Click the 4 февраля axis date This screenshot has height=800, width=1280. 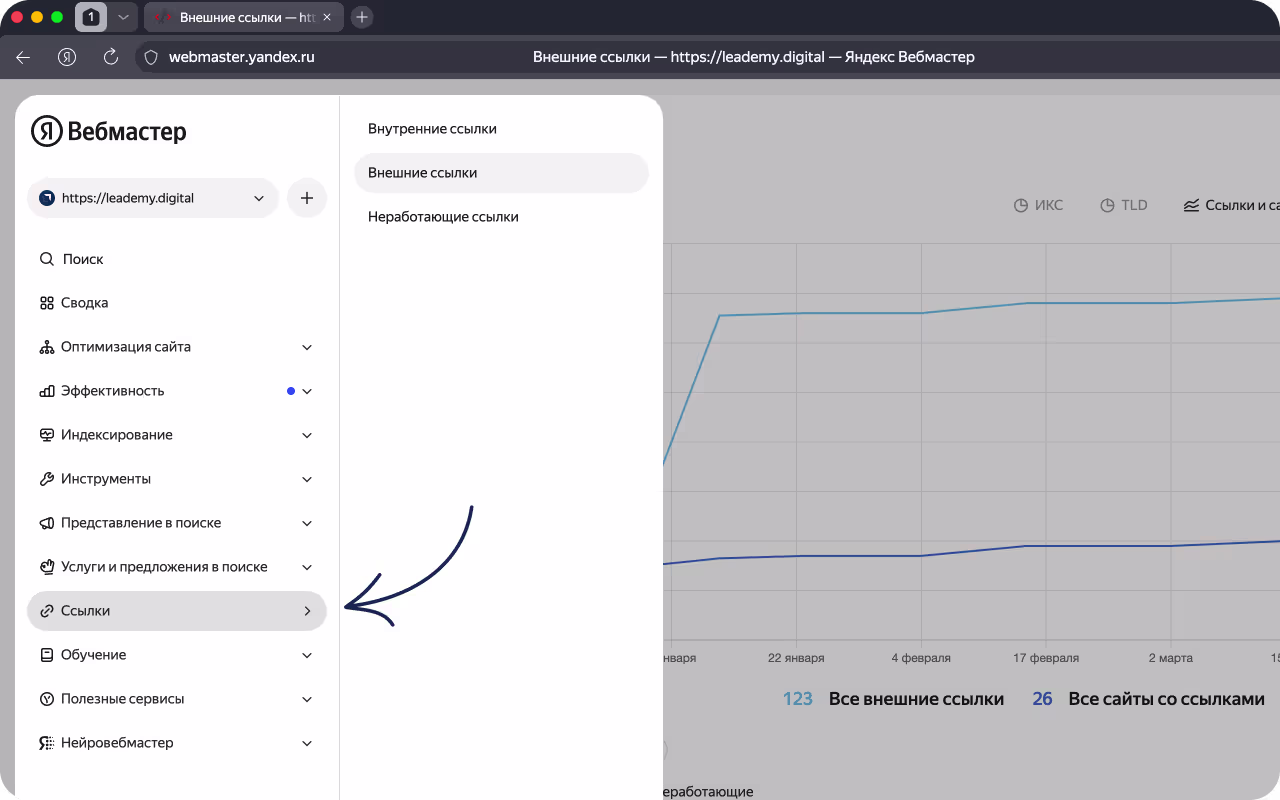tap(921, 658)
